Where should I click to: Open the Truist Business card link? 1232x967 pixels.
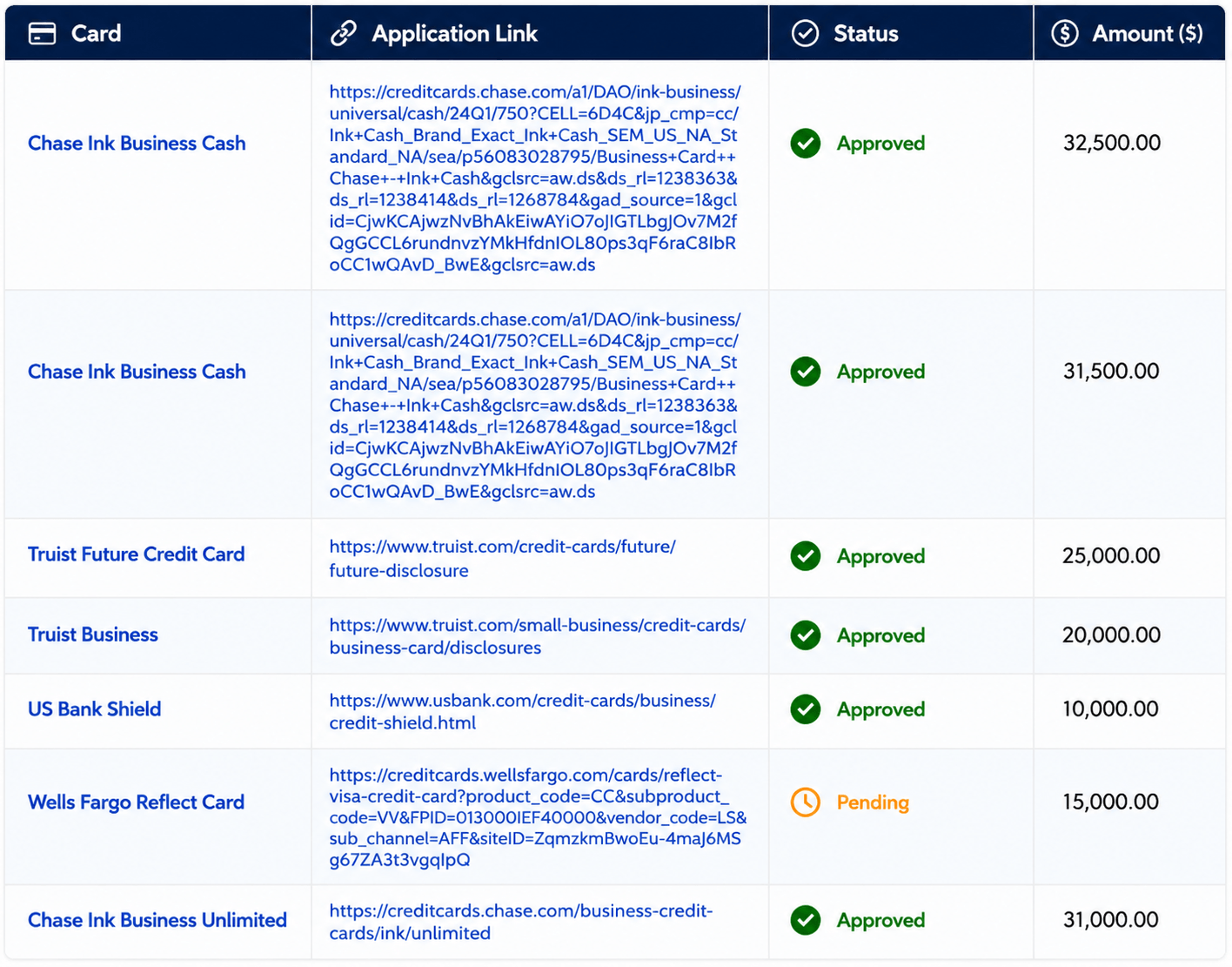pos(93,635)
